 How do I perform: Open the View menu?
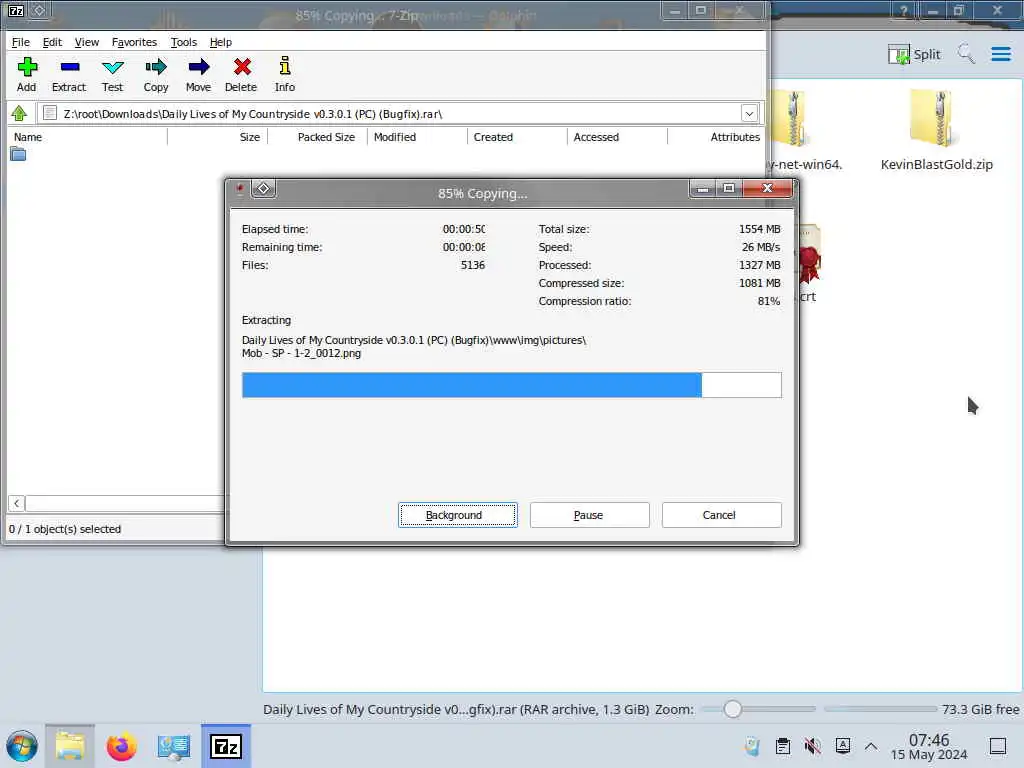click(87, 42)
